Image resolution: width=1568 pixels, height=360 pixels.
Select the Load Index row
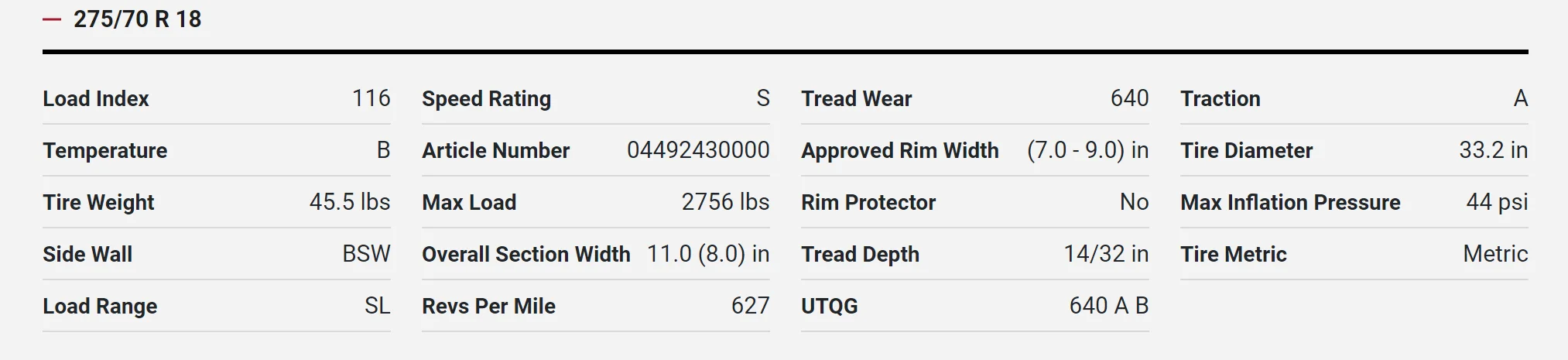217,98
